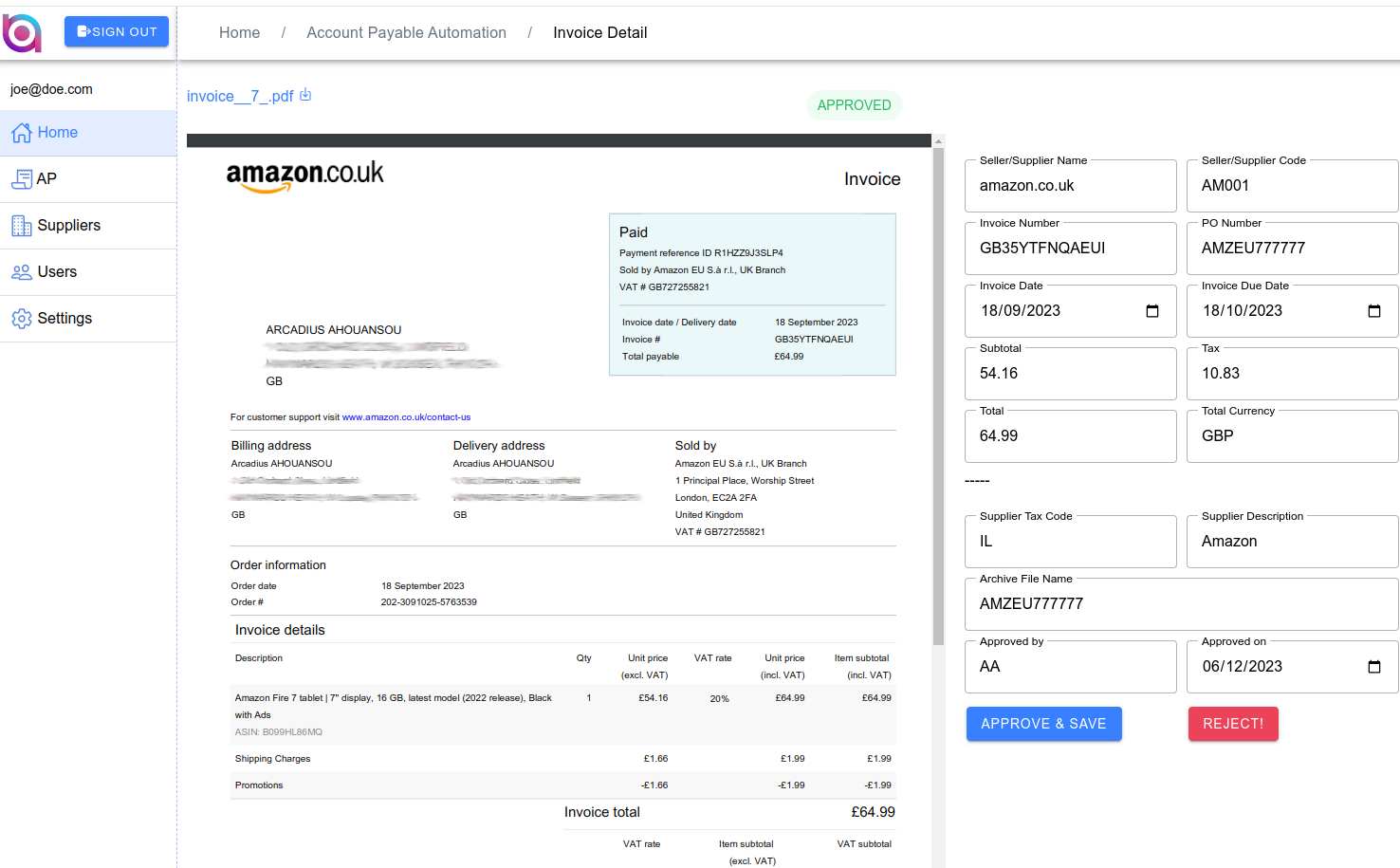This screenshot has width=1400, height=868.
Task: Click the Reject! button
Action: point(1233,724)
